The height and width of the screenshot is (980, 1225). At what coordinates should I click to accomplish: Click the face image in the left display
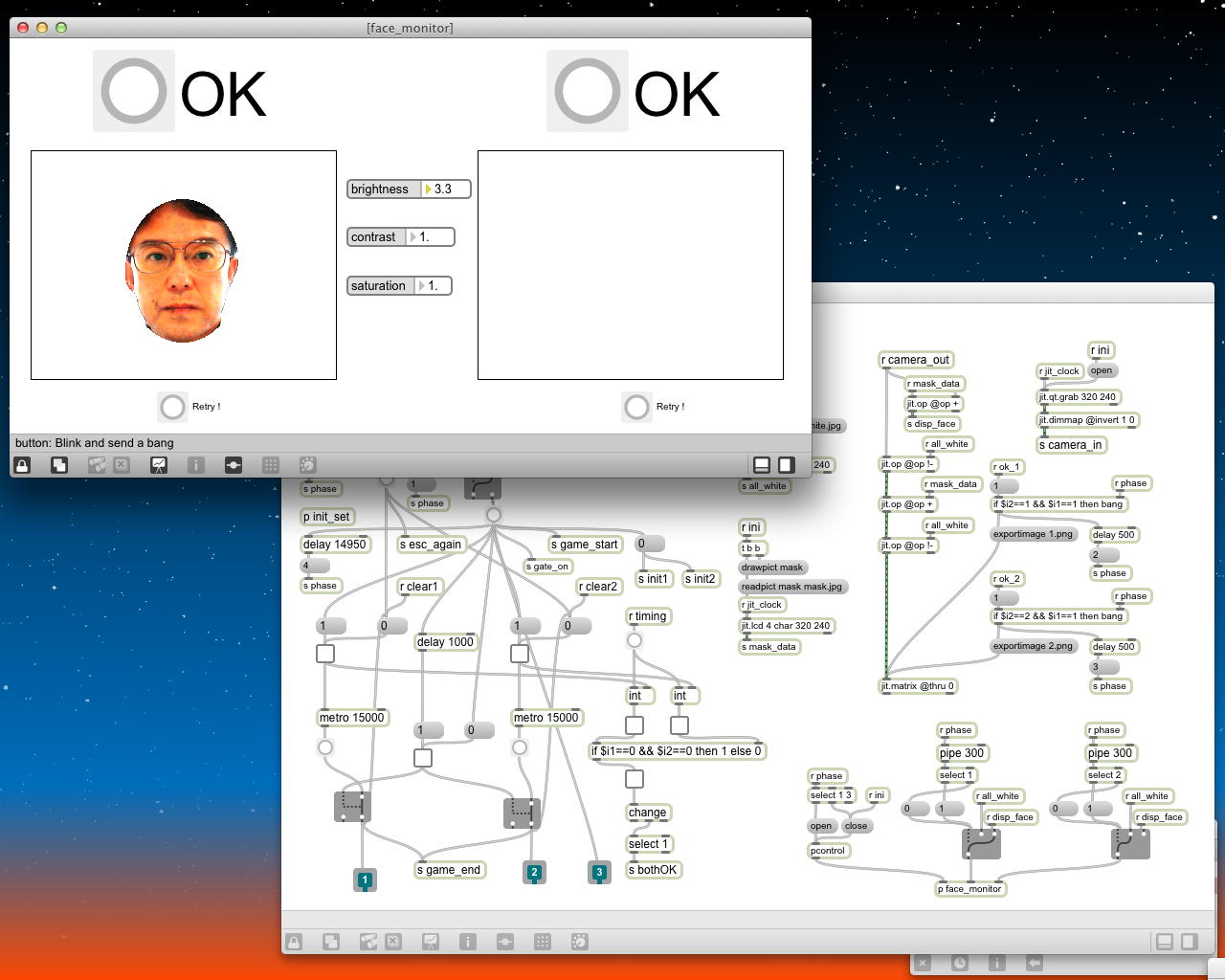(x=182, y=271)
